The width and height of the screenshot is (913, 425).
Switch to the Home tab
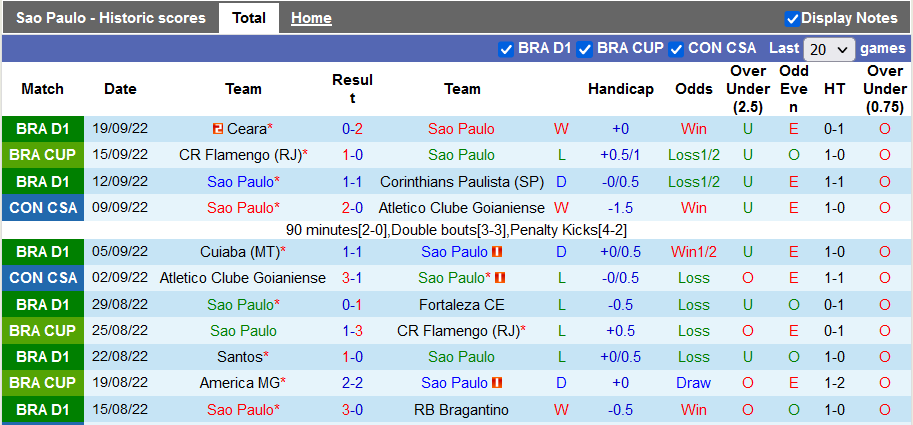pyautogui.click(x=311, y=18)
